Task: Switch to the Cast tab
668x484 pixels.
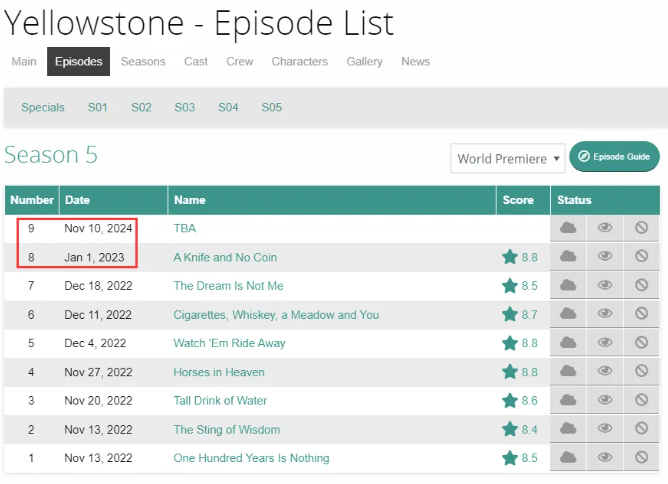Action: coord(196,61)
